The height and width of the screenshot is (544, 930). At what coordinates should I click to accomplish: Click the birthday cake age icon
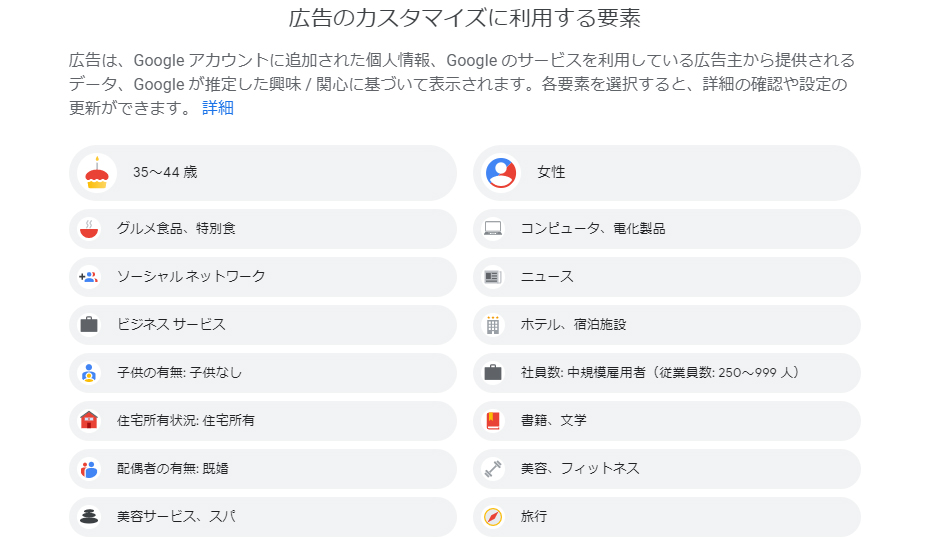[x=97, y=173]
